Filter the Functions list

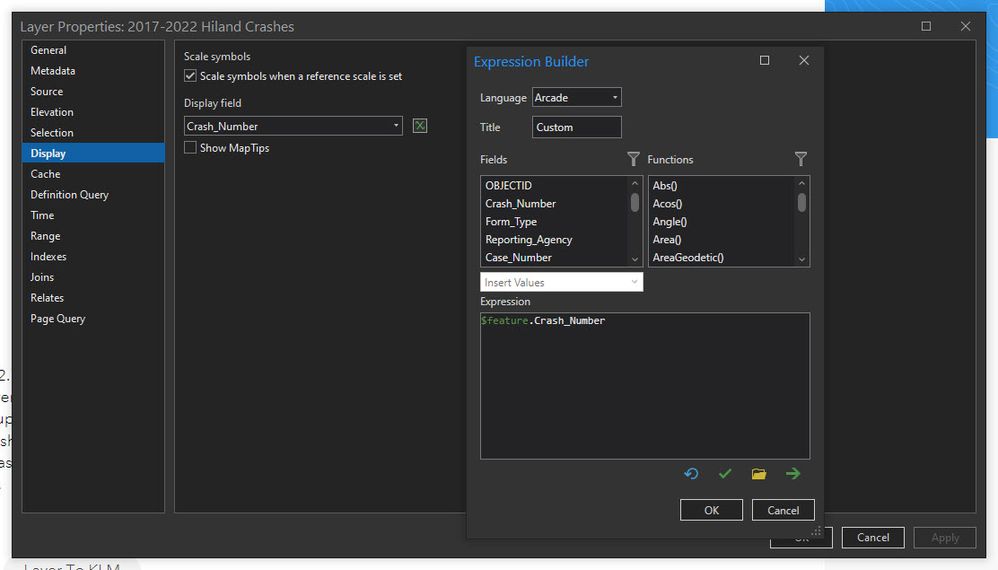[801, 159]
